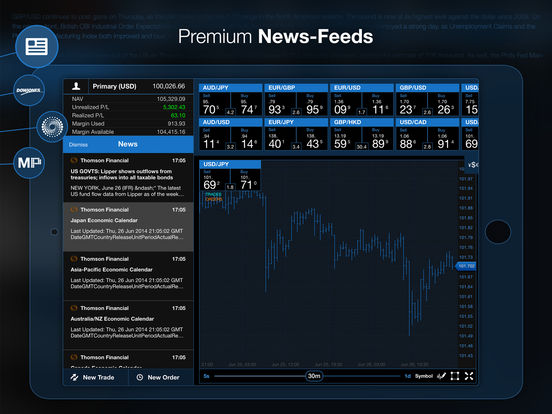Image resolution: width=552 pixels, height=414 pixels.
Task: Open the Symbol selector on the chart
Action: 424,376
